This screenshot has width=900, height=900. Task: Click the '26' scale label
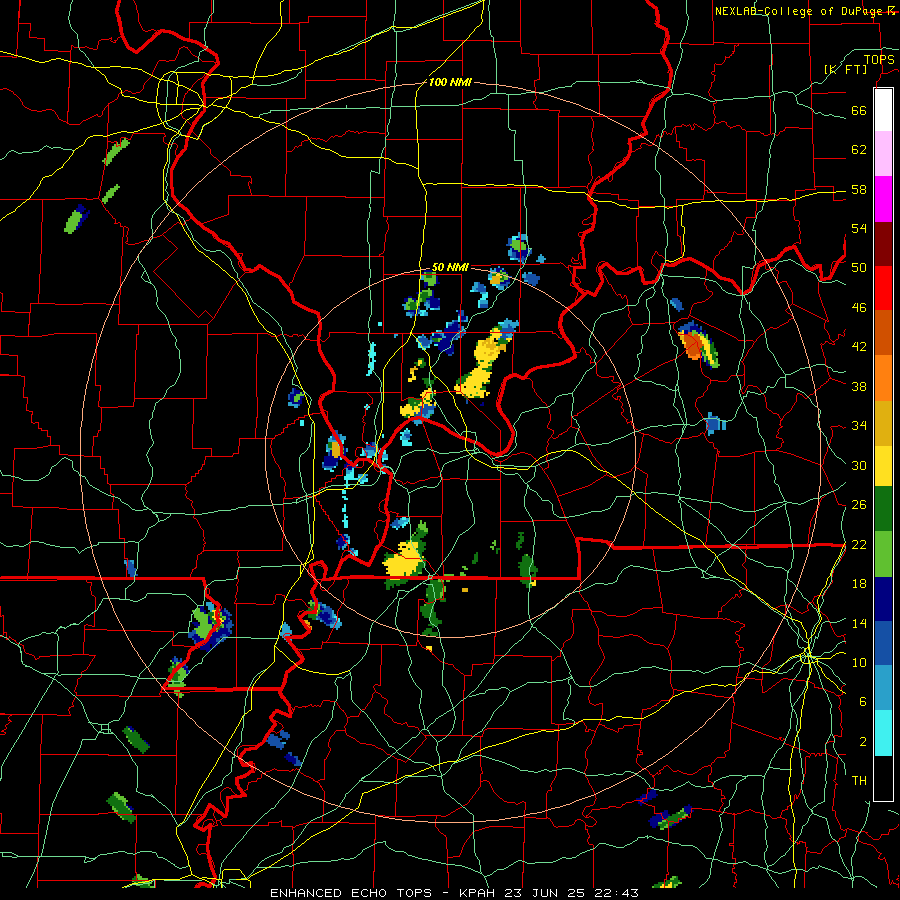click(x=859, y=505)
